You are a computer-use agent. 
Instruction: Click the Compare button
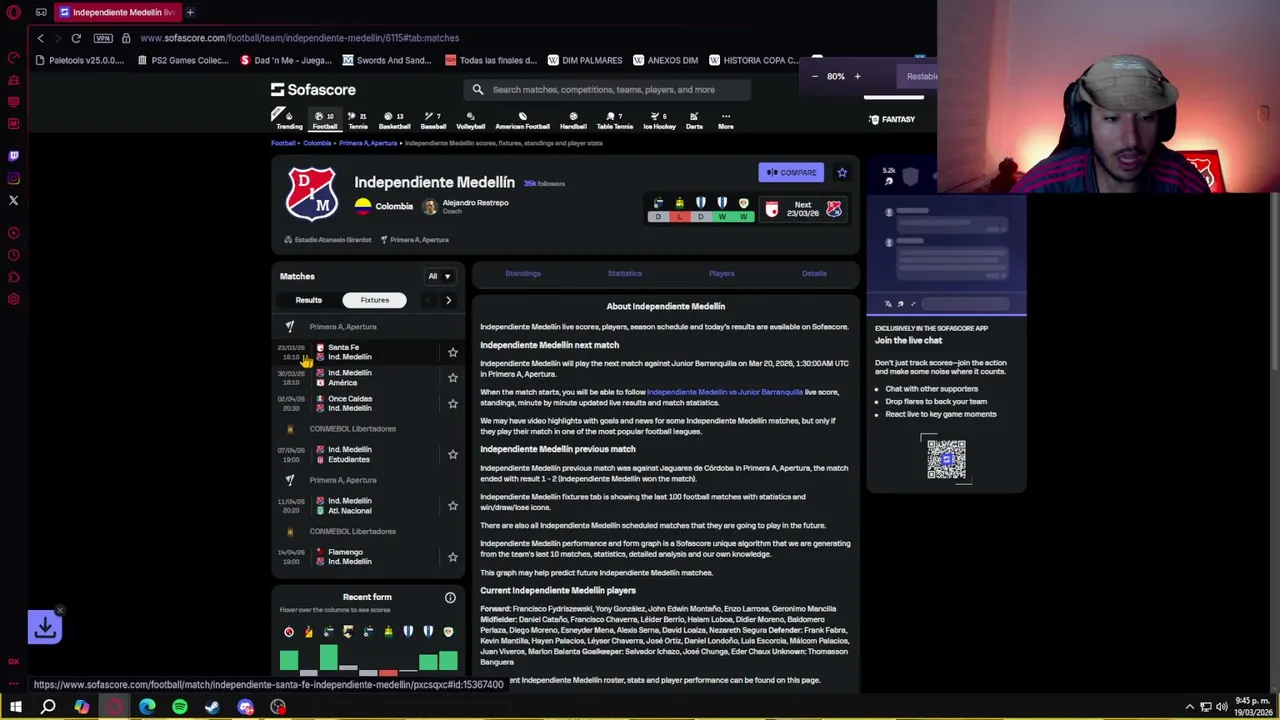[x=791, y=173]
